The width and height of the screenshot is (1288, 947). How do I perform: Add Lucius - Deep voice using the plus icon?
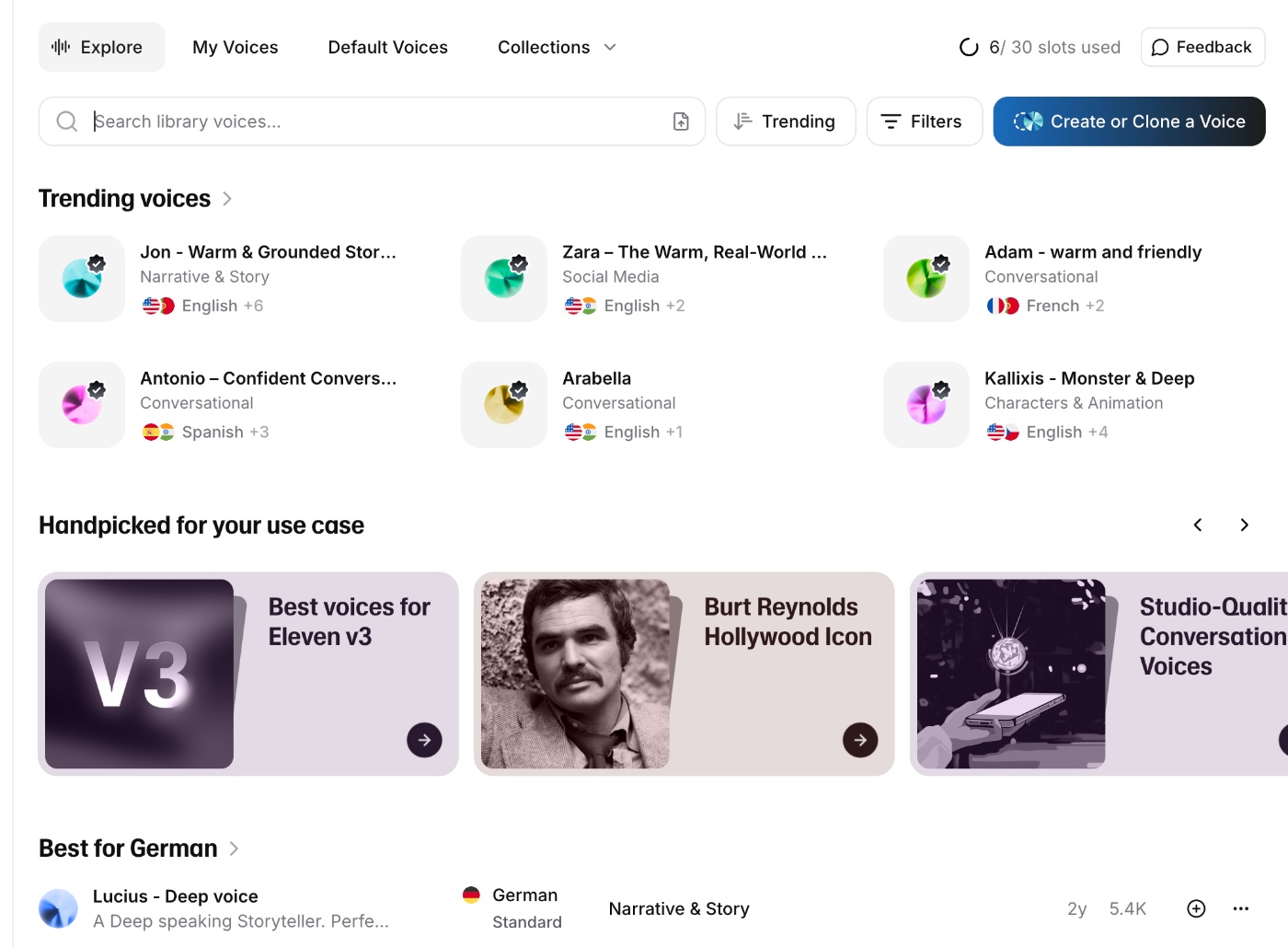click(x=1196, y=908)
